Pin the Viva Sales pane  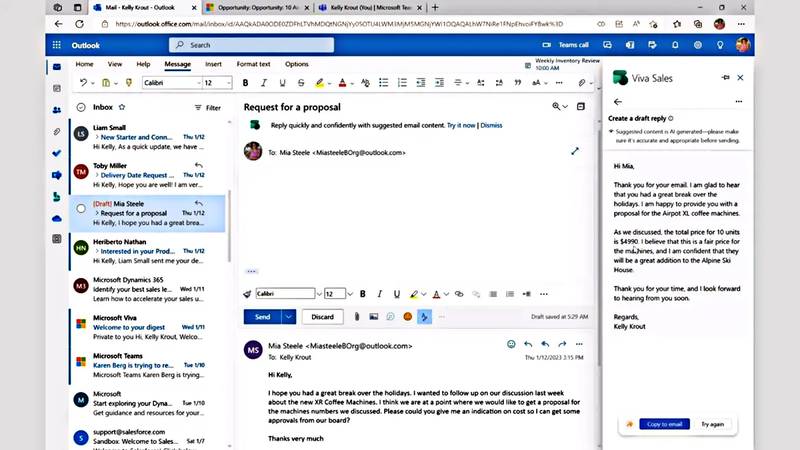pyautogui.click(x=726, y=78)
